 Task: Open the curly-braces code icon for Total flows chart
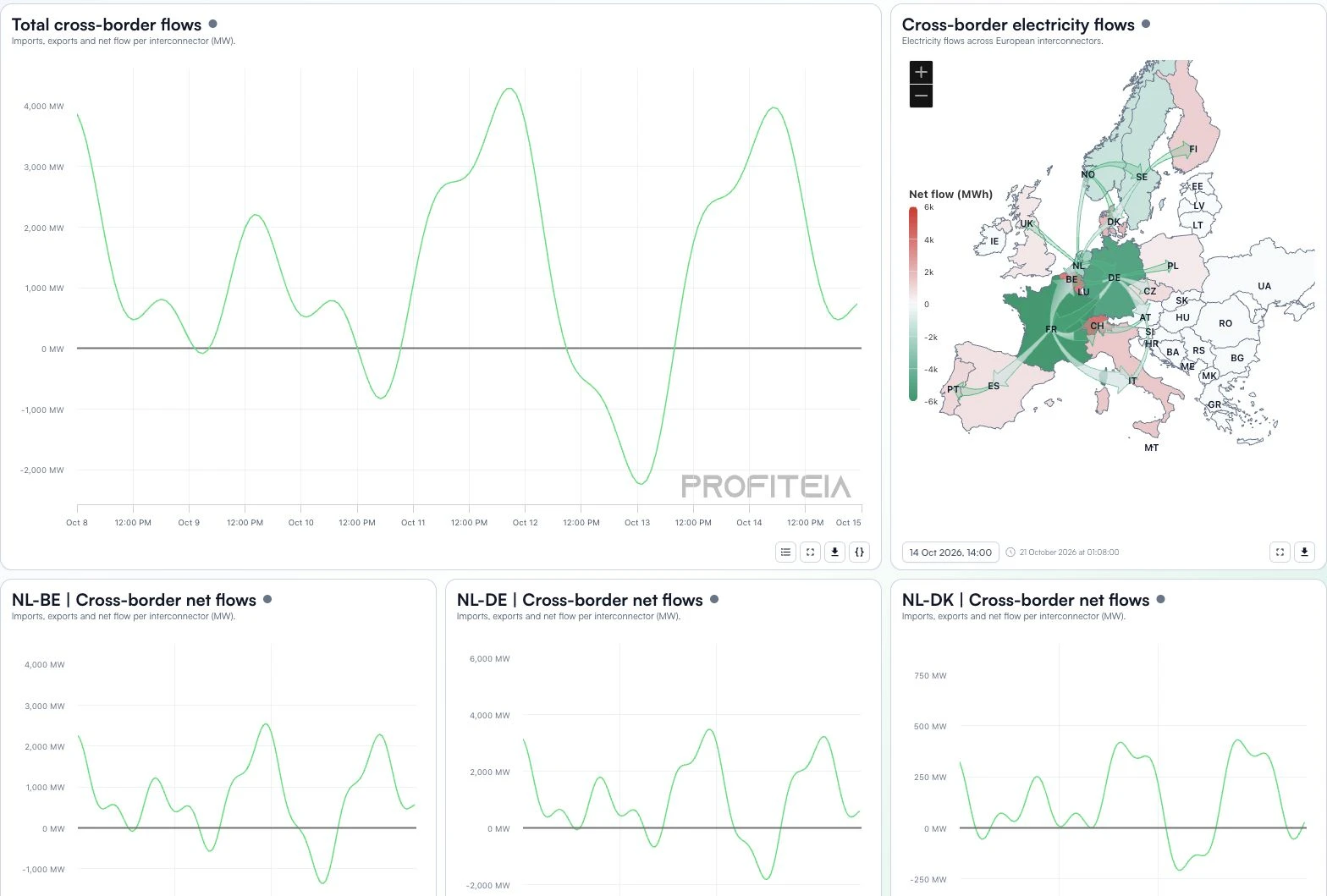pos(859,552)
